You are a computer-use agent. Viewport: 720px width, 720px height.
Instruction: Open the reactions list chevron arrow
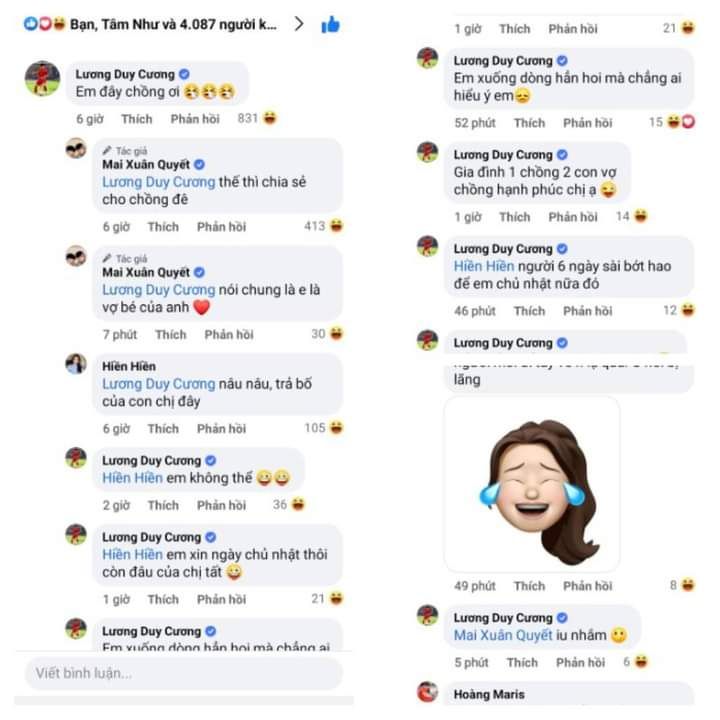click(x=298, y=23)
